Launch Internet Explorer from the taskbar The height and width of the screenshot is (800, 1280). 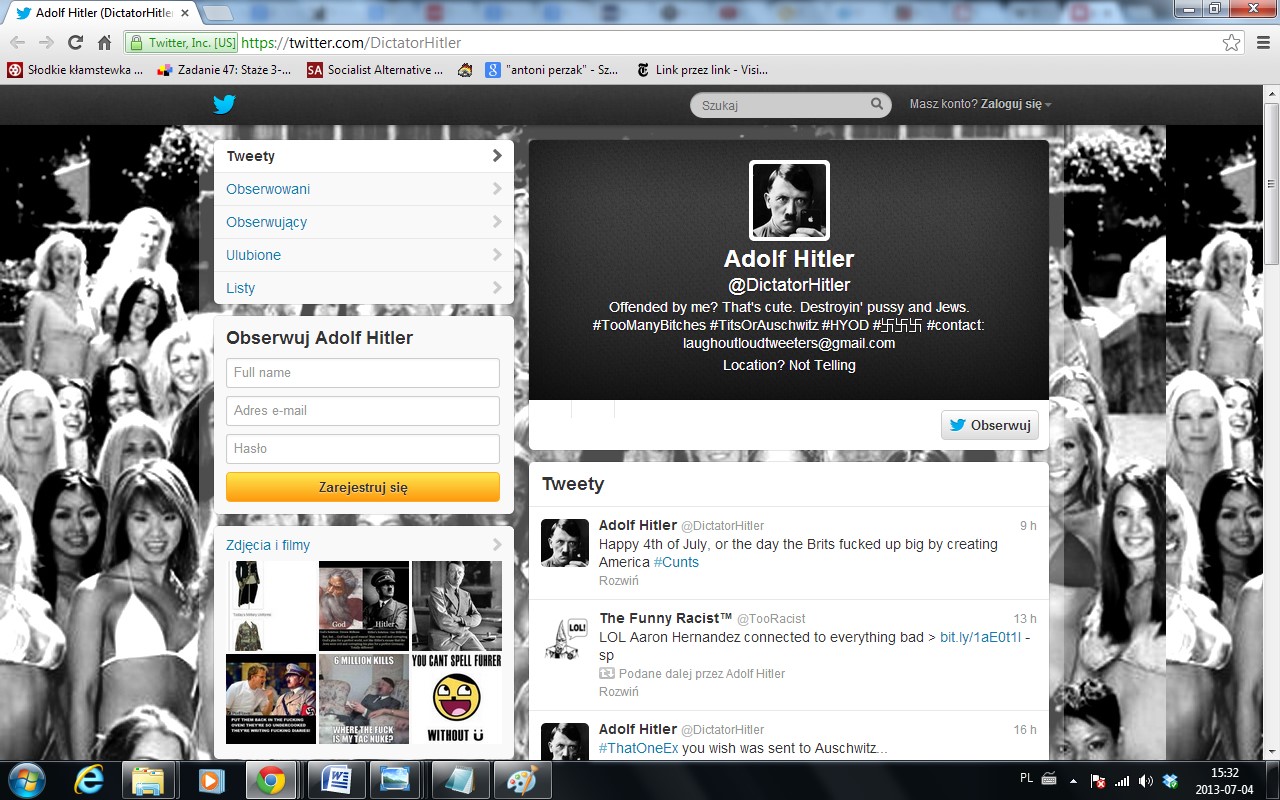[x=88, y=780]
